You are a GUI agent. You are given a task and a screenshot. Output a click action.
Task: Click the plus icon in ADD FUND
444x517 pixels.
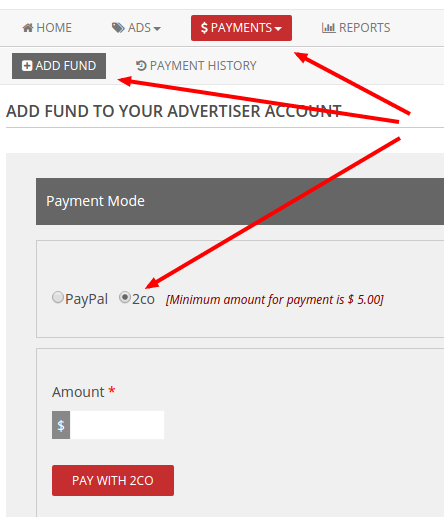[27, 66]
